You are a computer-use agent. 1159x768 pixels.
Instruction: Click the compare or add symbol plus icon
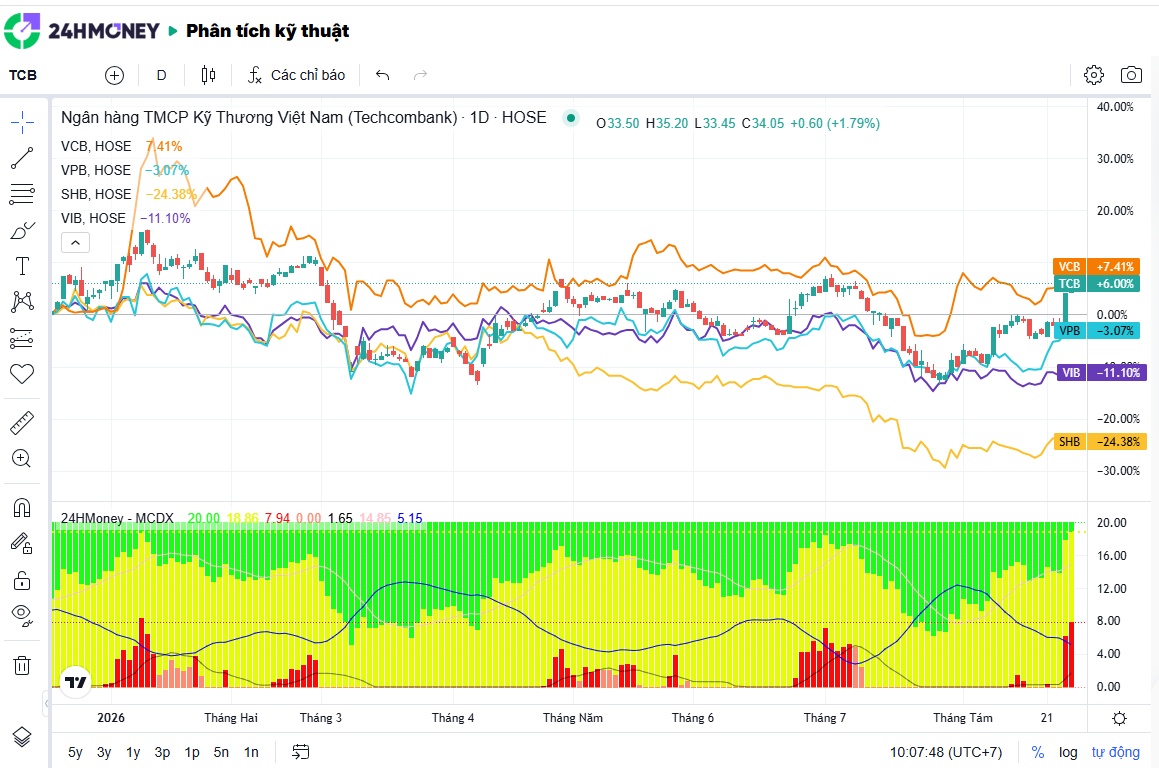(x=114, y=75)
